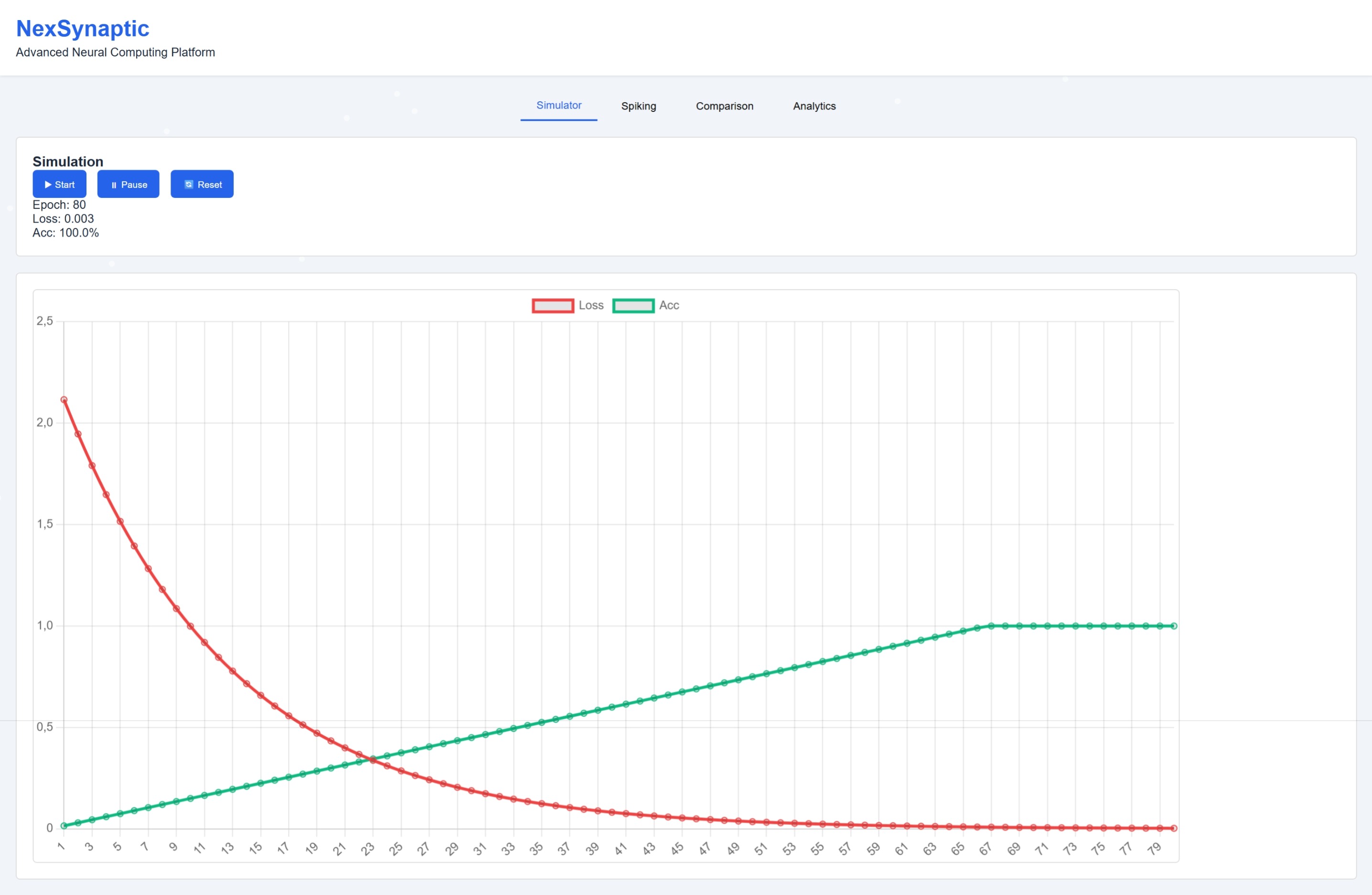The width and height of the screenshot is (1372, 895).
Task: Hide the Loss curve using the legend
Action: click(591, 305)
